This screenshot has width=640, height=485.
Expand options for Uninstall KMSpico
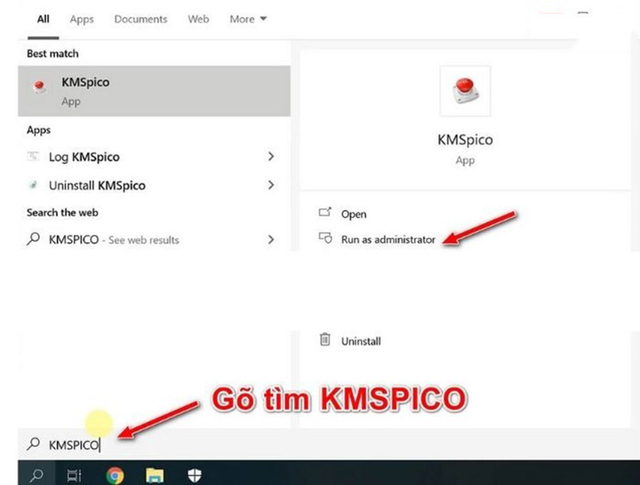coord(271,185)
